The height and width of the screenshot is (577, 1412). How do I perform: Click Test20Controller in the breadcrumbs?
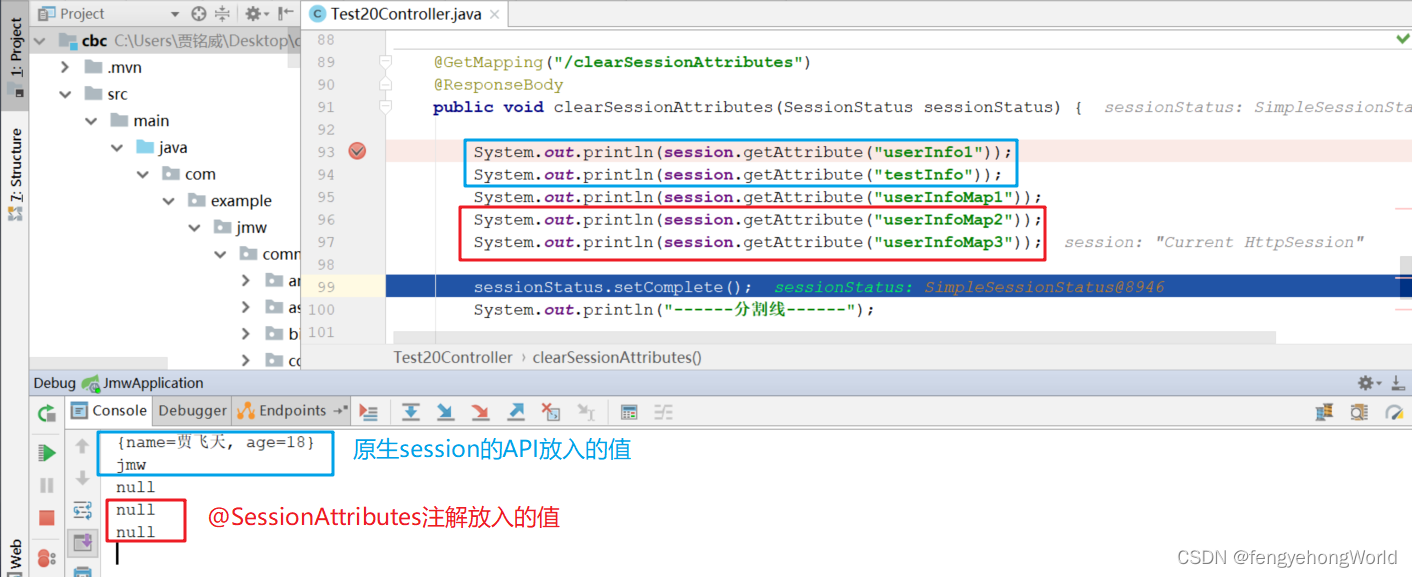pos(452,357)
